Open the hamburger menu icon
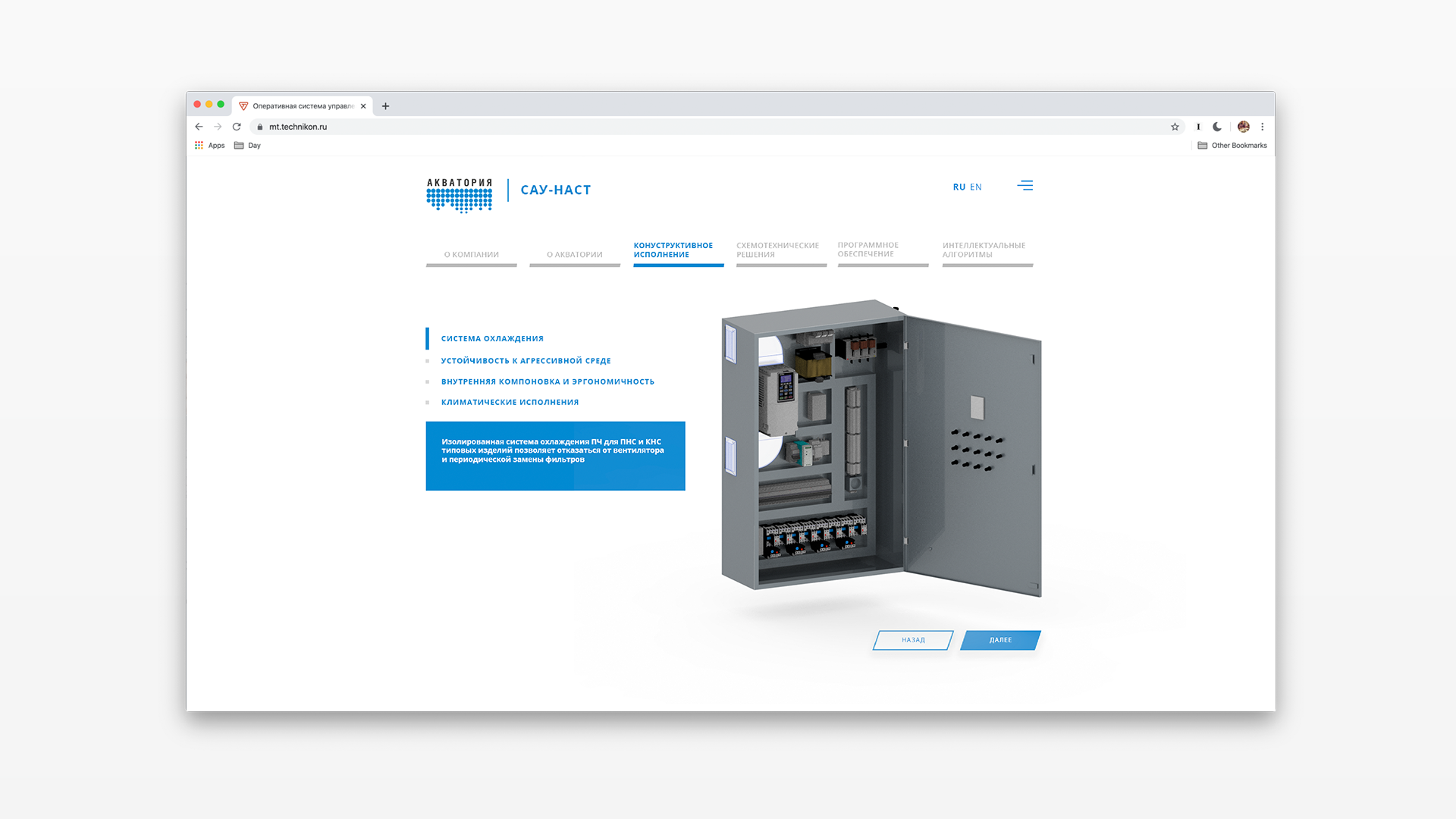1456x819 pixels. (1025, 186)
